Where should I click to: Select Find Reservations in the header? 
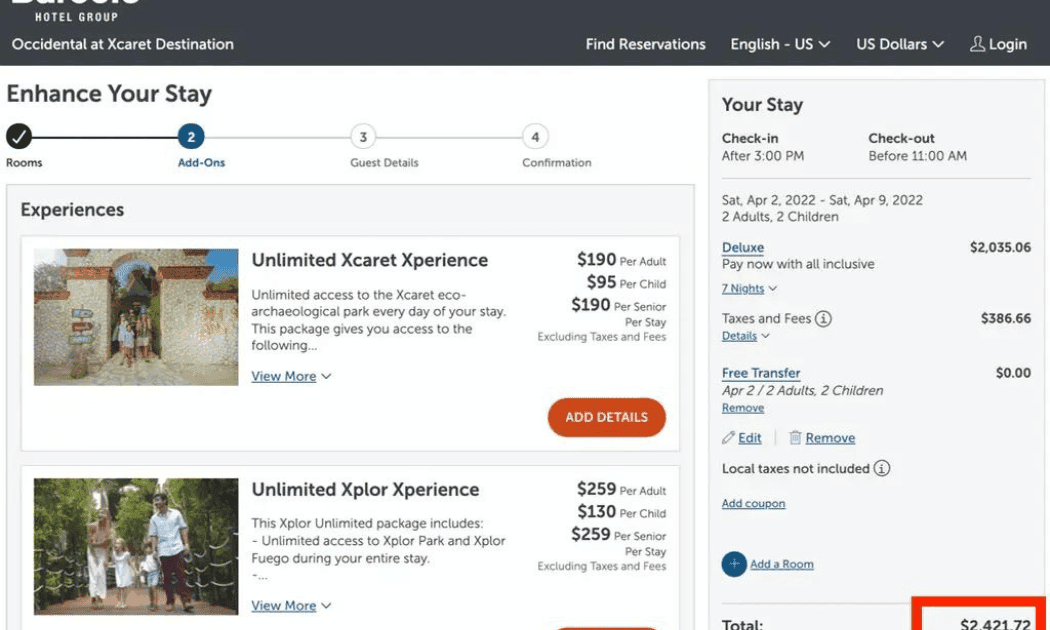click(x=645, y=44)
